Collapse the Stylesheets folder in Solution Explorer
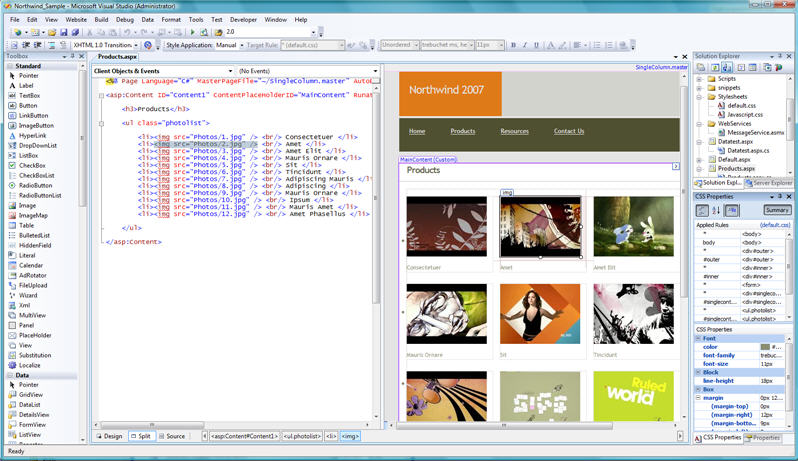The height and width of the screenshot is (461, 798). pyautogui.click(x=700, y=97)
